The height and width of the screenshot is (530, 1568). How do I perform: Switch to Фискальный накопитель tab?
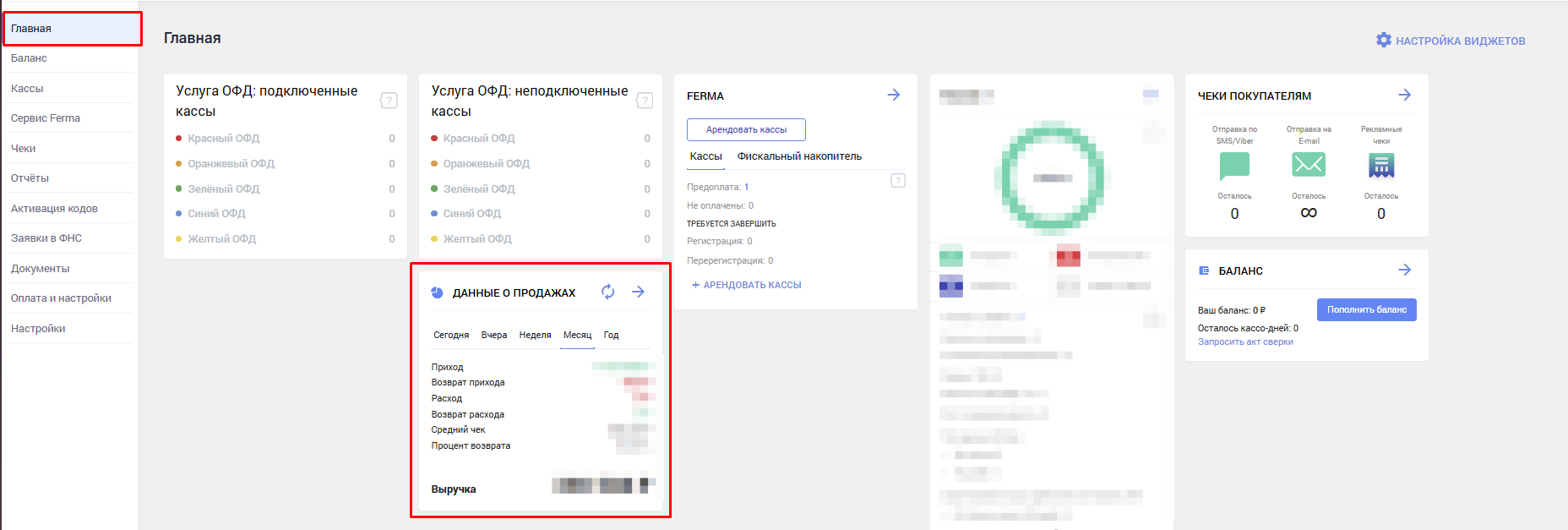(799, 156)
